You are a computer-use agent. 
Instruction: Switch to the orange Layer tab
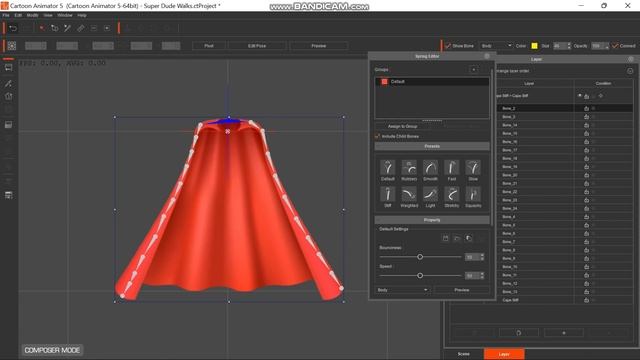pos(504,354)
